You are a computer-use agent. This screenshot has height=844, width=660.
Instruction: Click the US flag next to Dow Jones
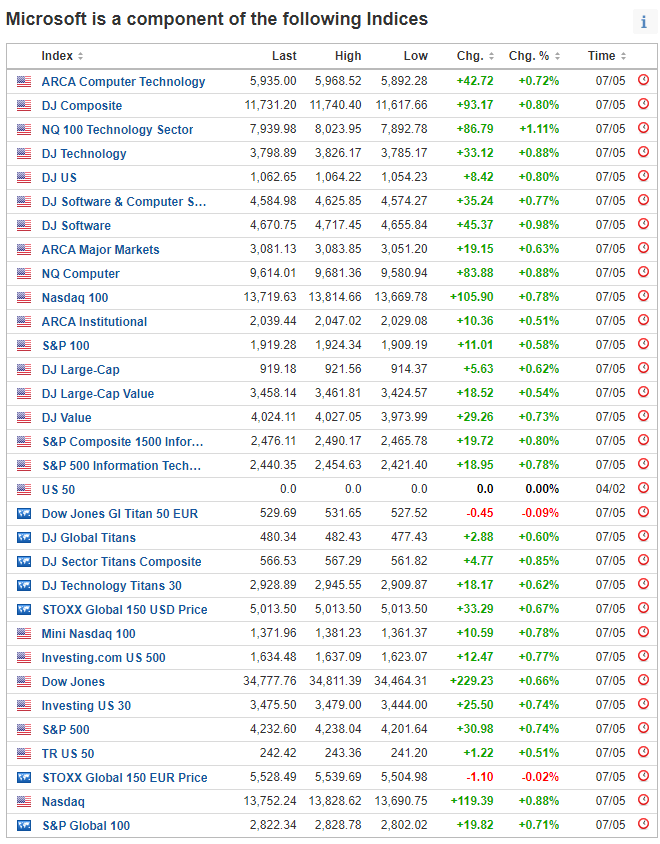(x=24, y=681)
